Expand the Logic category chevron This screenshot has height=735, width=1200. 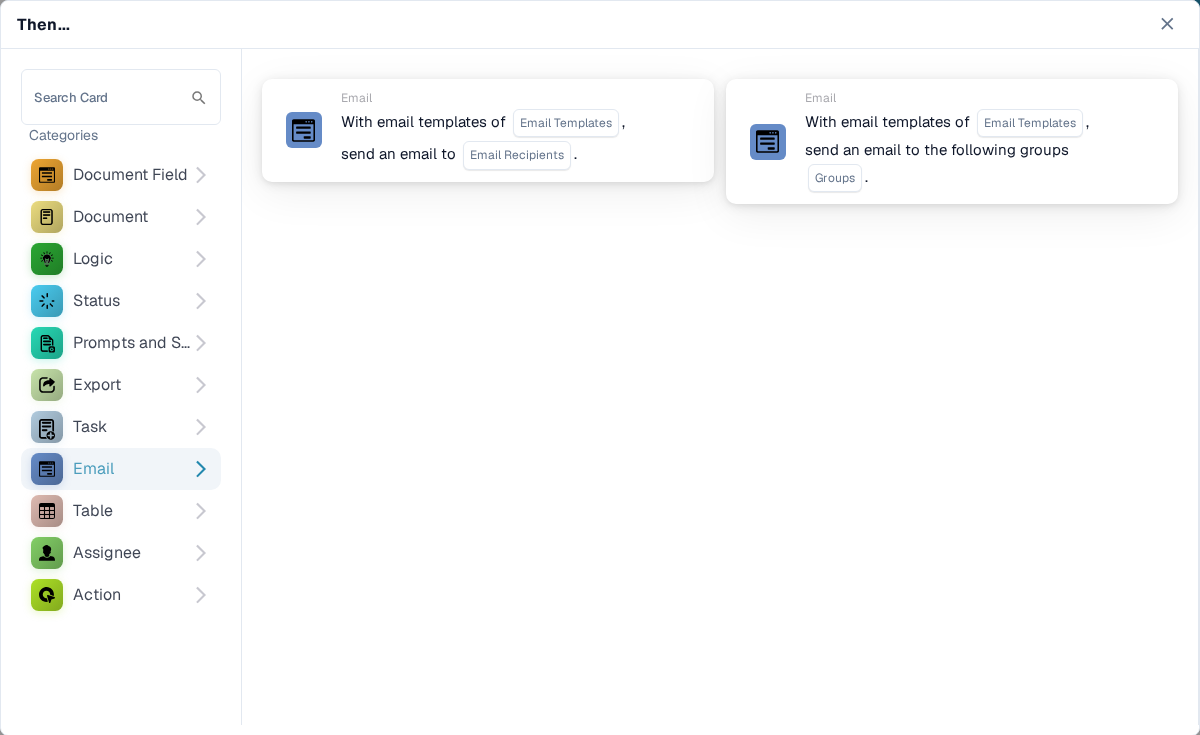[x=201, y=259]
